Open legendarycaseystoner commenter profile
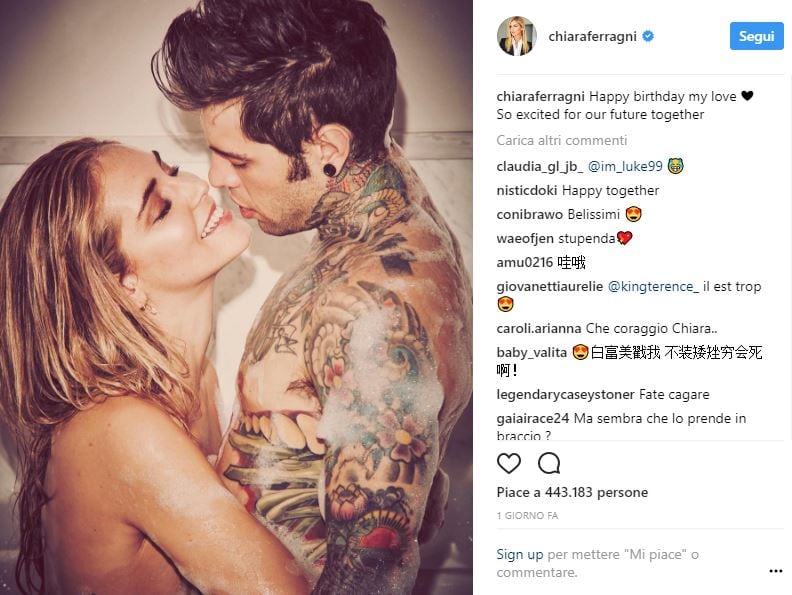Image resolution: width=792 pixels, height=595 pixels. point(566,394)
